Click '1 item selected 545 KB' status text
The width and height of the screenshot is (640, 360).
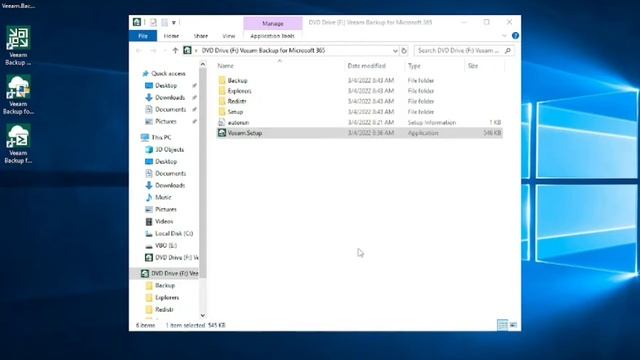pyautogui.click(x=196, y=325)
